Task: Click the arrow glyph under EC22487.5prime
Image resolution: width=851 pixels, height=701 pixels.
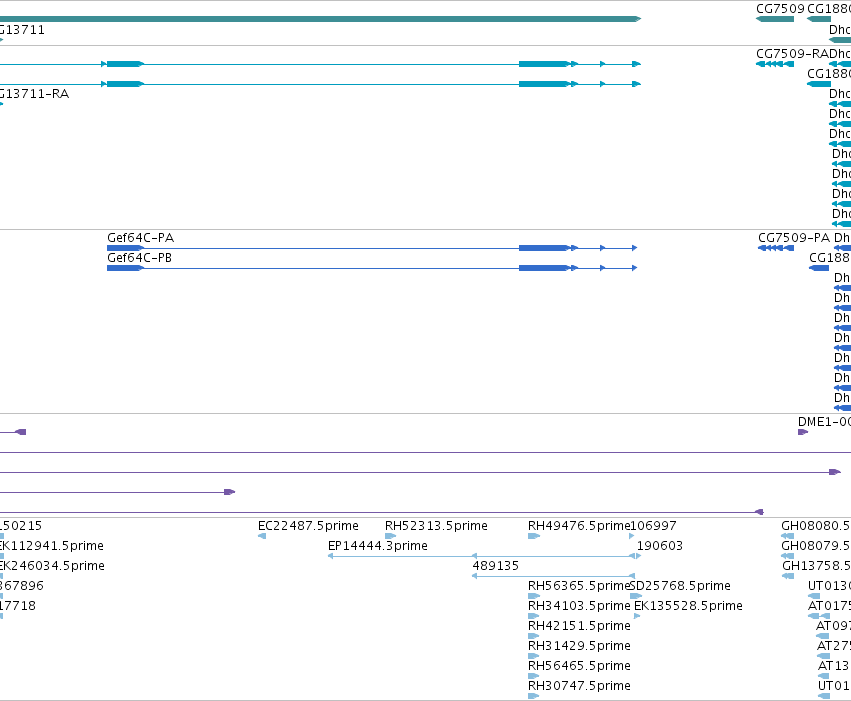Action: pos(262,536)
